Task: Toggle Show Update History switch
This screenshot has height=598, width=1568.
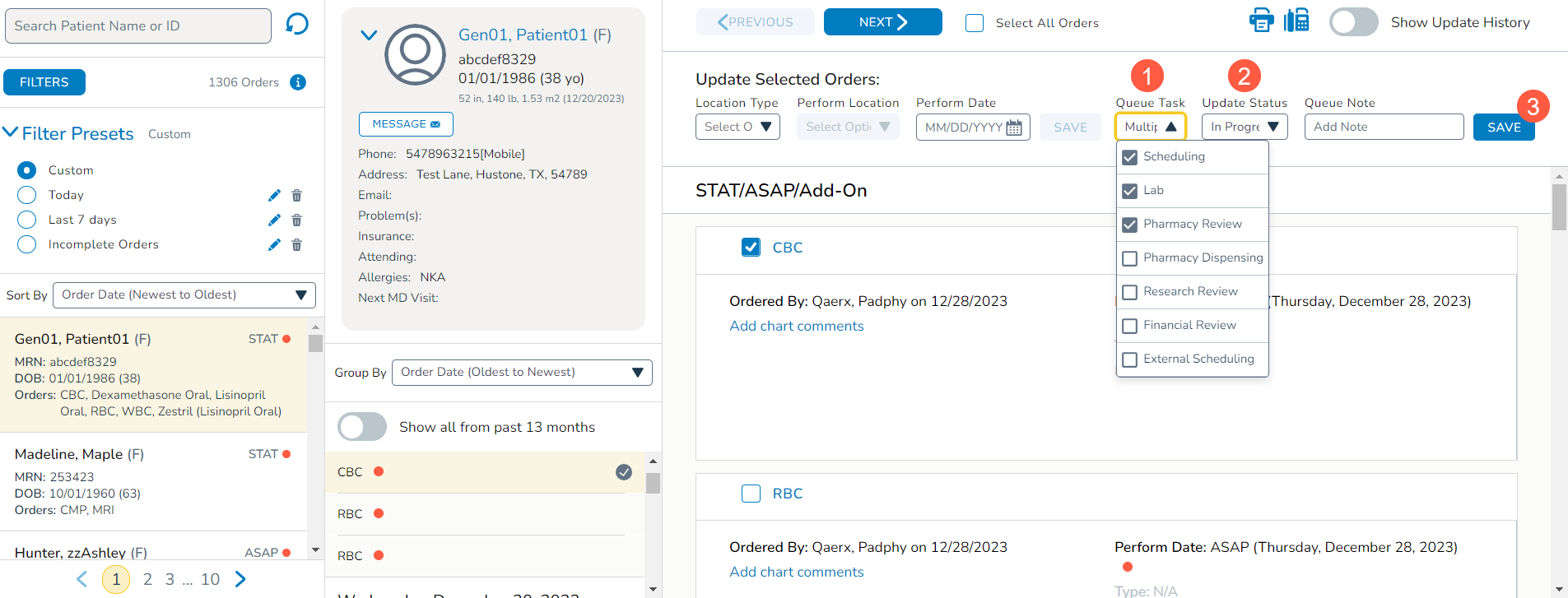Action: tap(1353, 22)
